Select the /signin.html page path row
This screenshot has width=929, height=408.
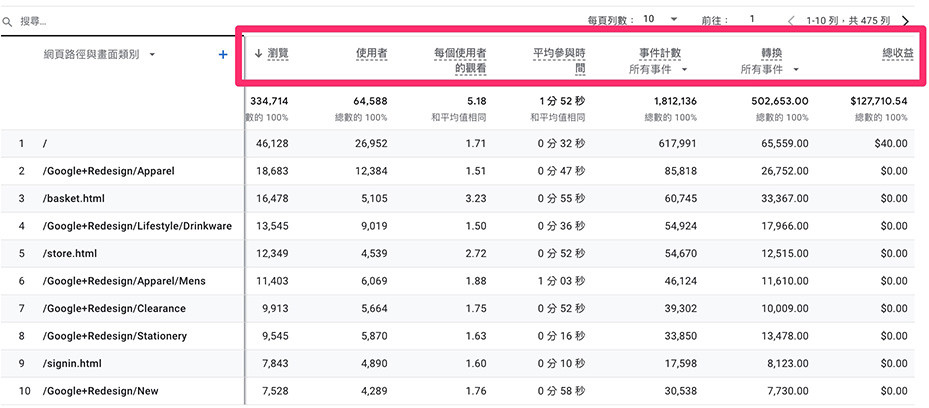pos(464,363)
